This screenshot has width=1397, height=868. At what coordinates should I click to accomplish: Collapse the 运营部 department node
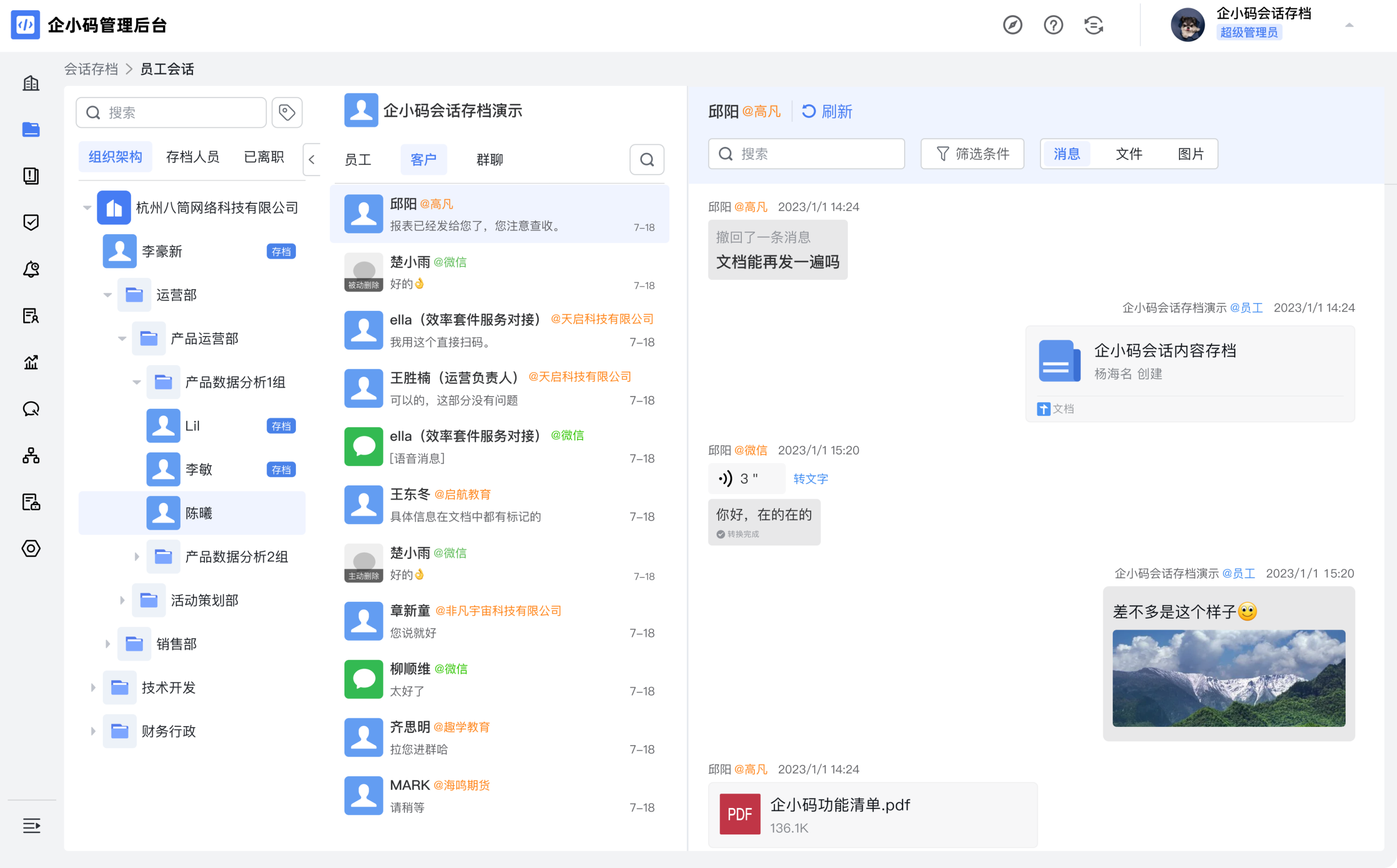coord(107,295)
